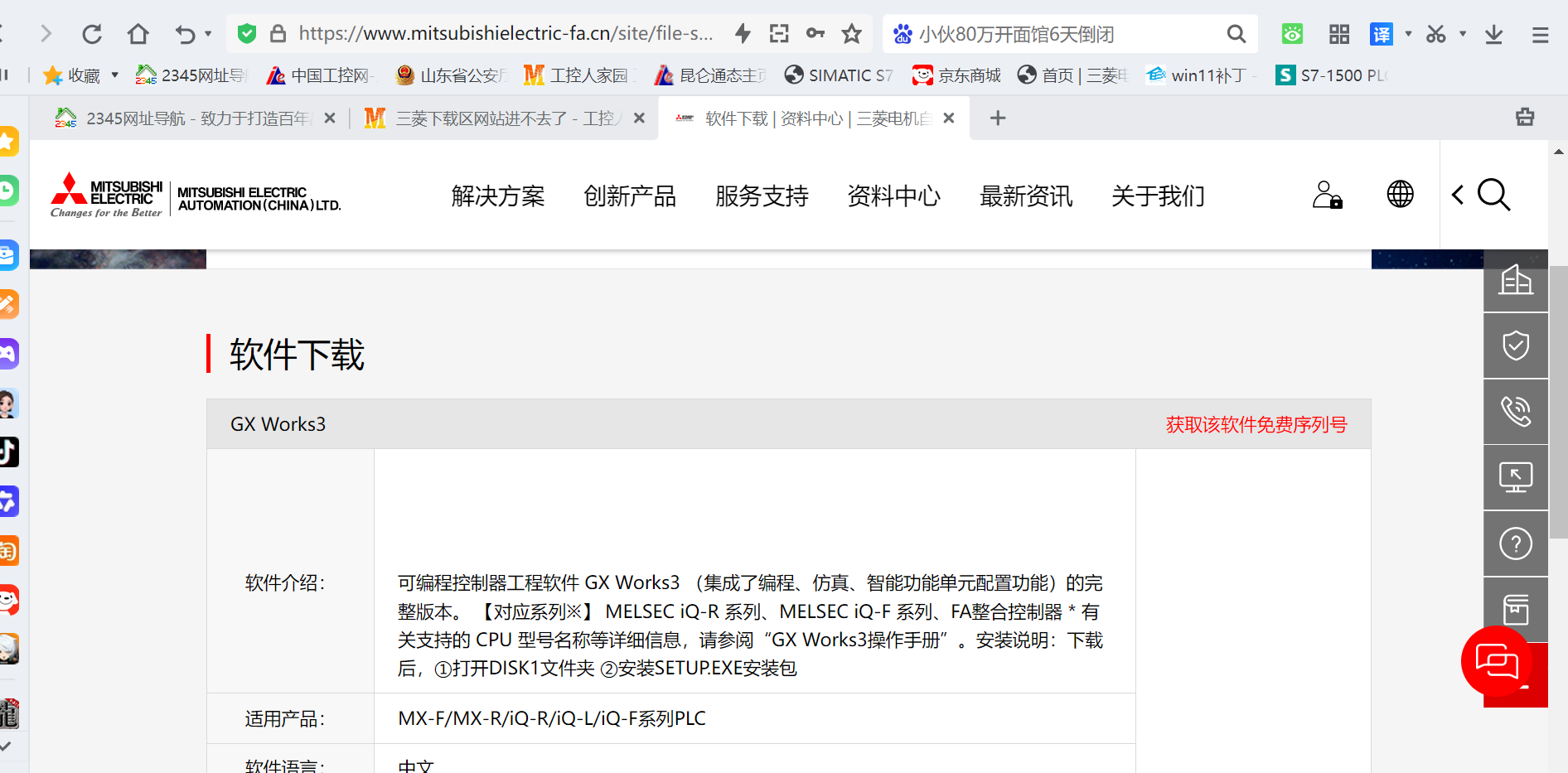Viewport: 1568px width, 773px height.
Task: Bookmark page with the star icon in address bar
Action: (851, 34)
